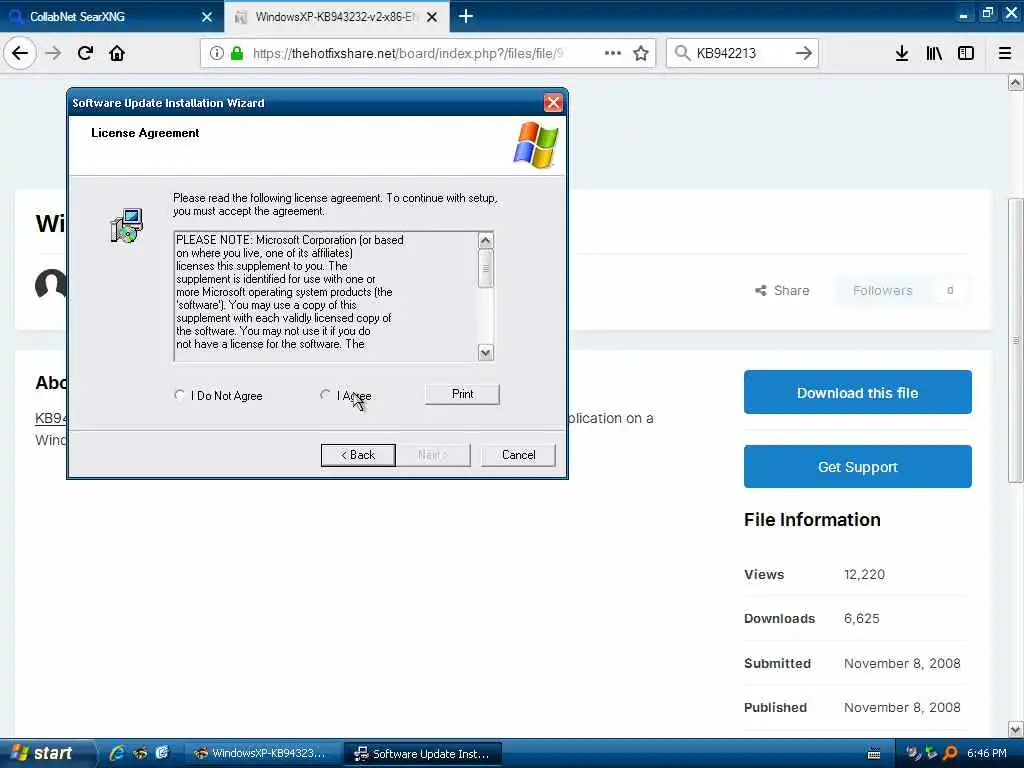This screenshot has height=768, width=1024.
Task: Open the browser hamburger menu
Action: tap(1005, 53)
